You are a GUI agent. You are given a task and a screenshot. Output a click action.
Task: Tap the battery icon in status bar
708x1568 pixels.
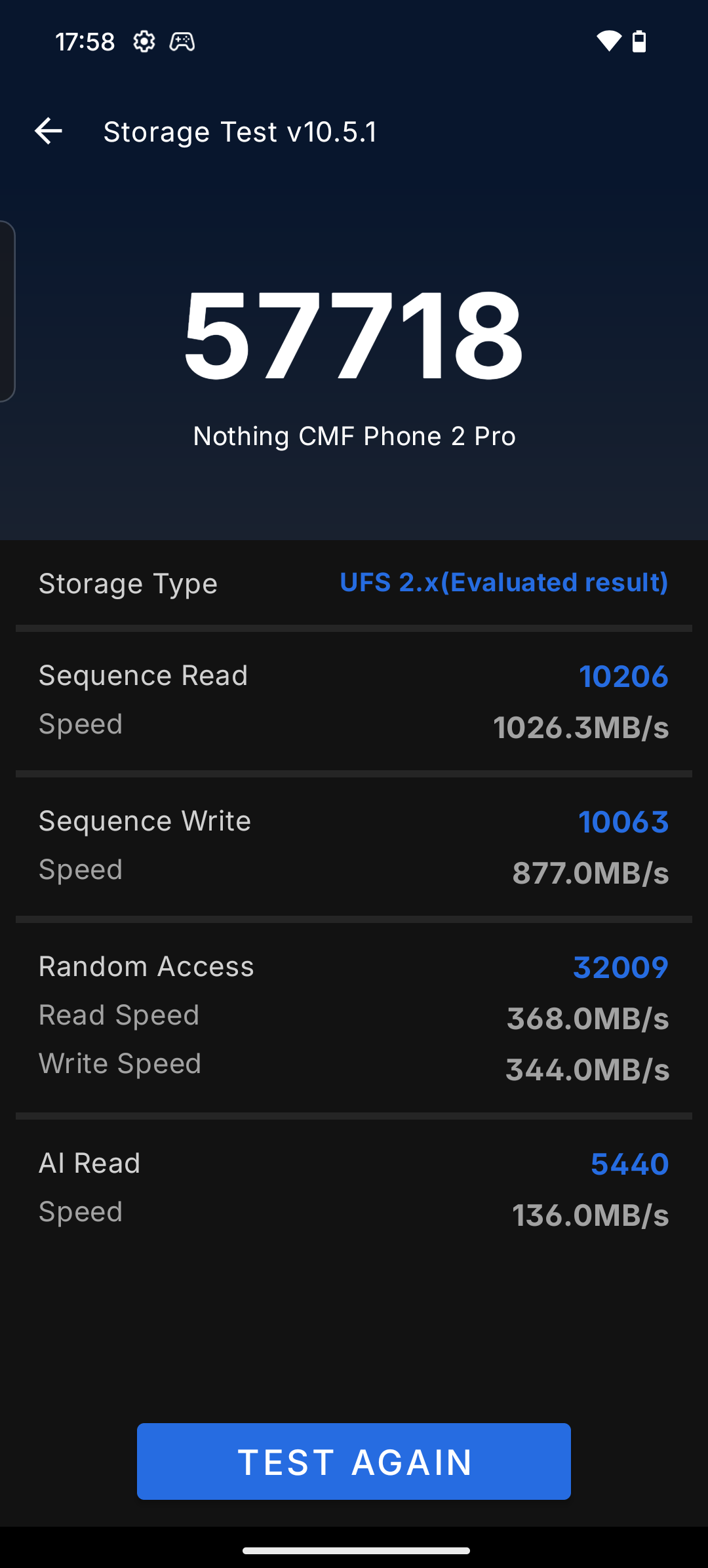[639, 41]
